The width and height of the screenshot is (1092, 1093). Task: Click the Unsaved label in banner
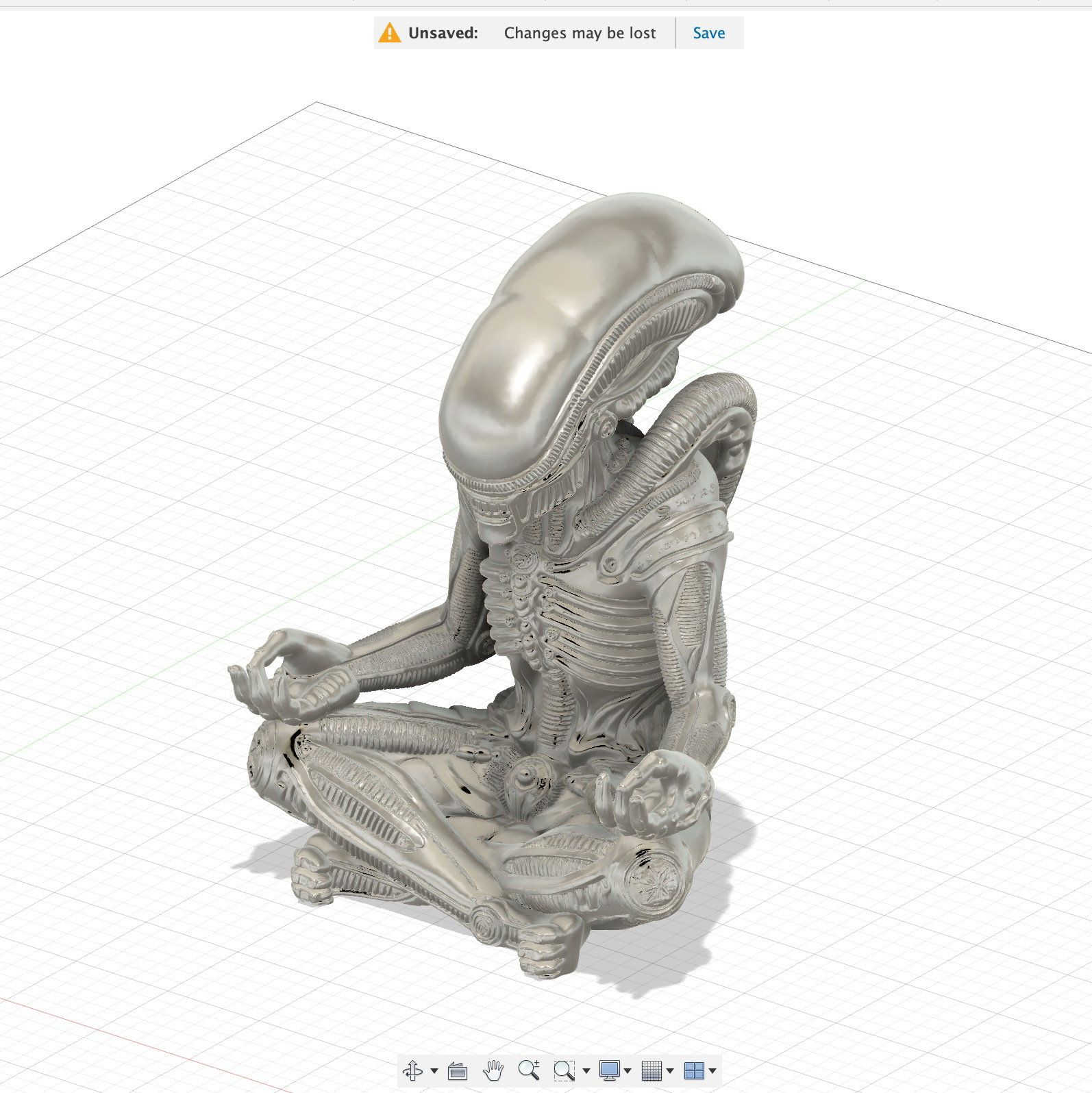(443, 33)
